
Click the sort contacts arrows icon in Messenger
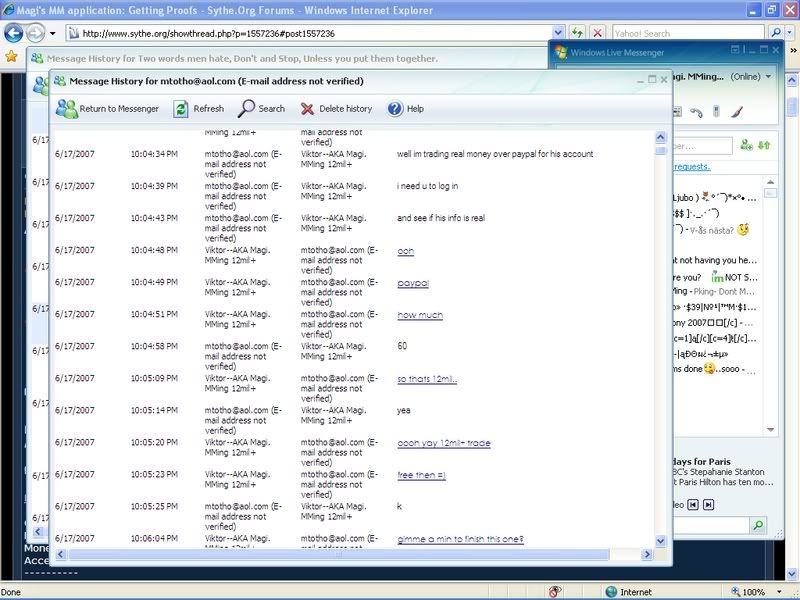[764, 145]
